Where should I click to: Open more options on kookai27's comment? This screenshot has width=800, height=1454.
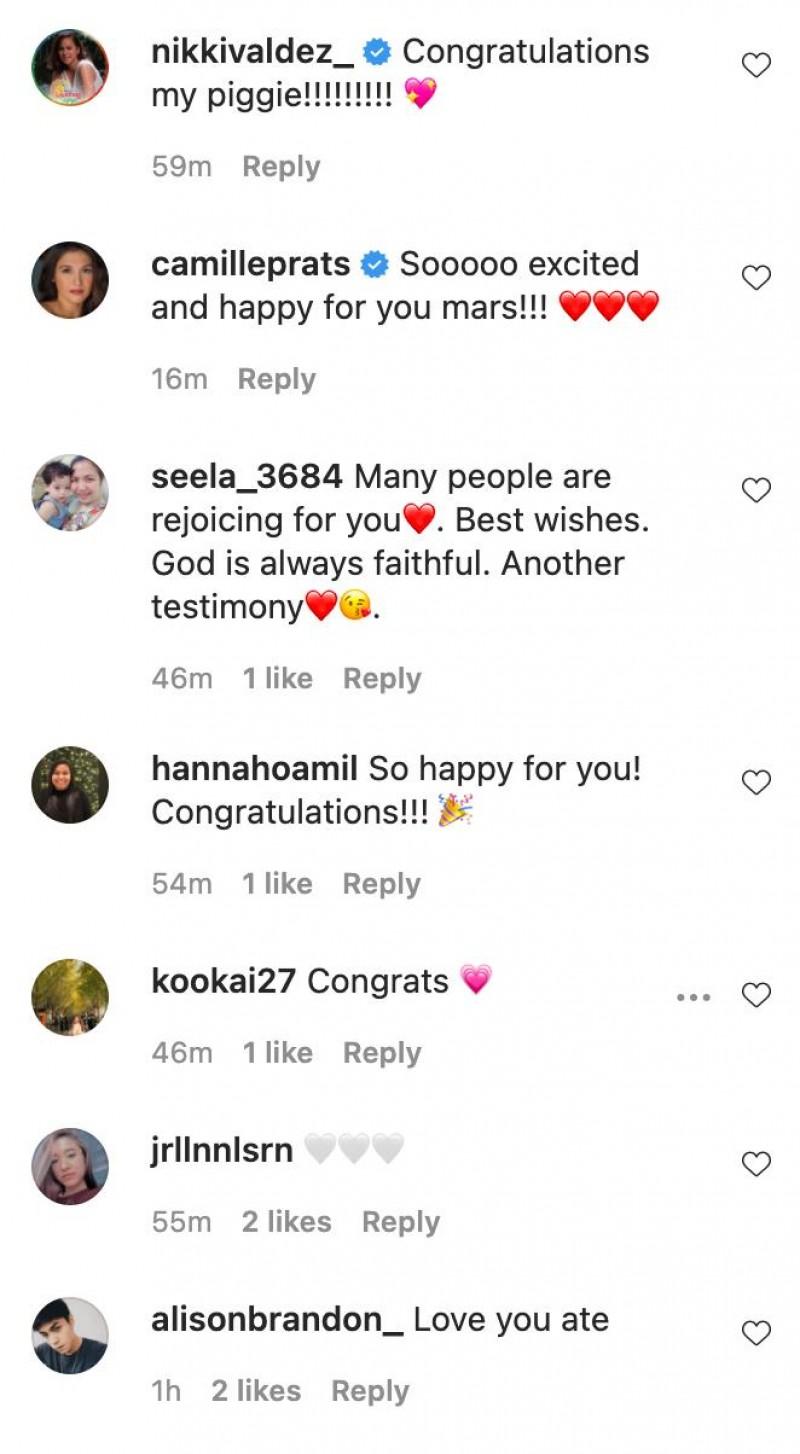[693, 997]
